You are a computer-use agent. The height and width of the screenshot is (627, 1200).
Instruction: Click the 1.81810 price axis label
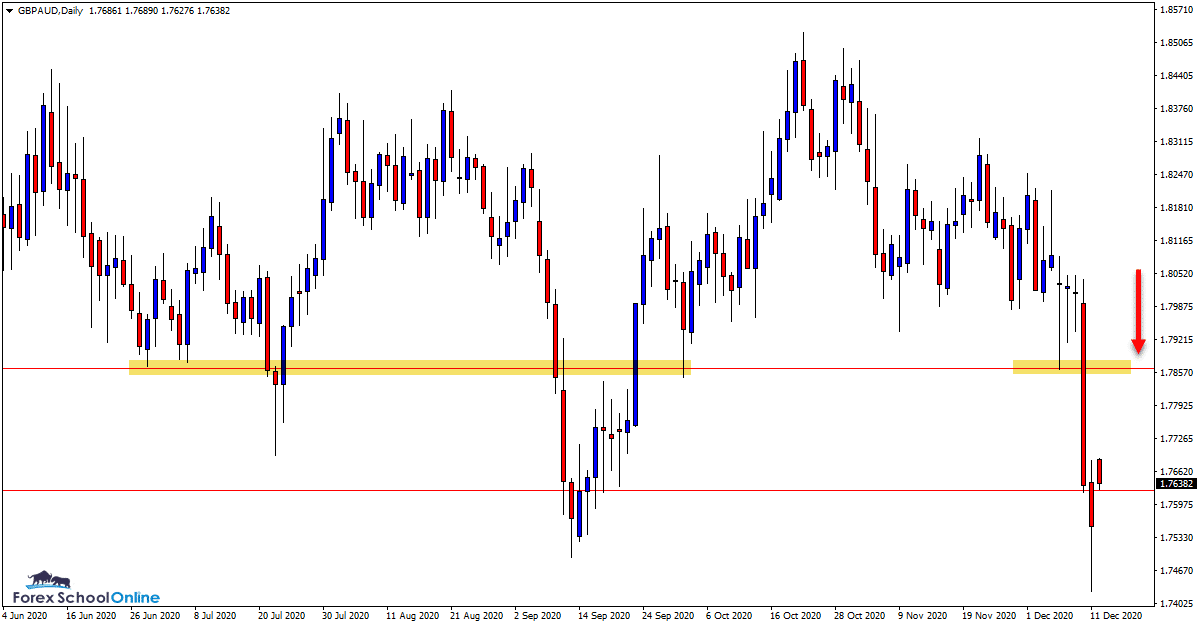point(1177,208)
